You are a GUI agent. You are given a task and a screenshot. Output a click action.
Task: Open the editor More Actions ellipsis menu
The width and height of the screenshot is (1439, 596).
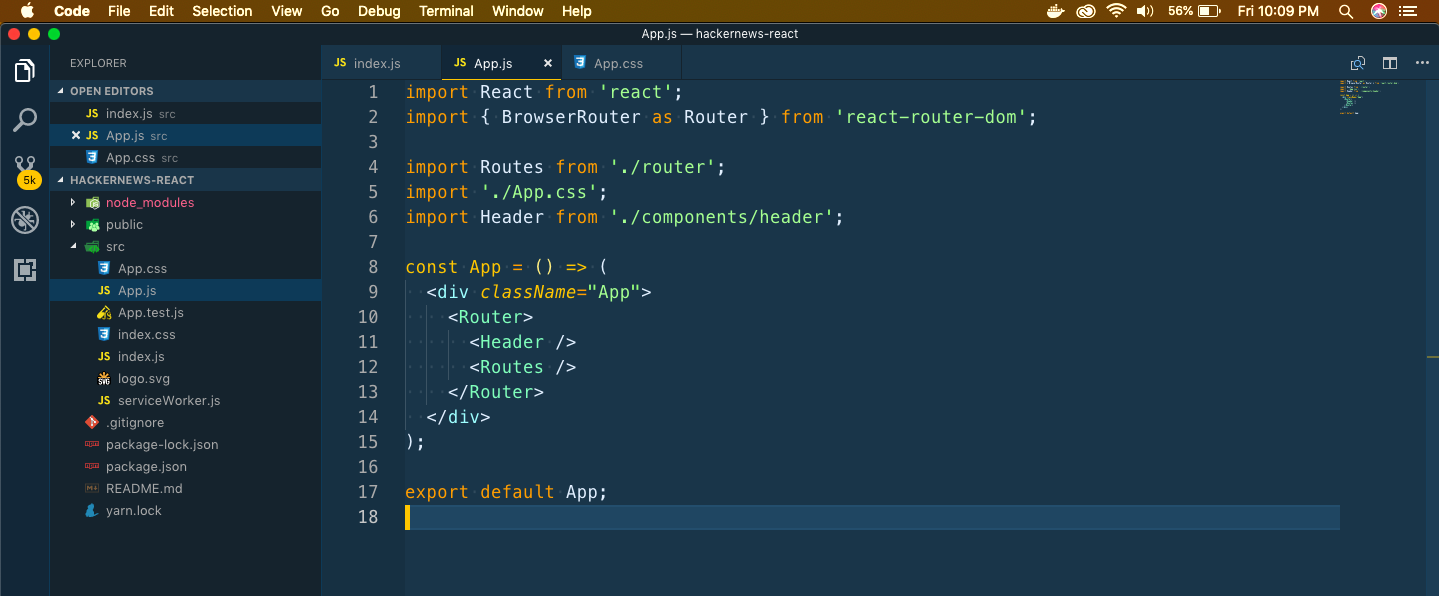[x=1422, y=63]
